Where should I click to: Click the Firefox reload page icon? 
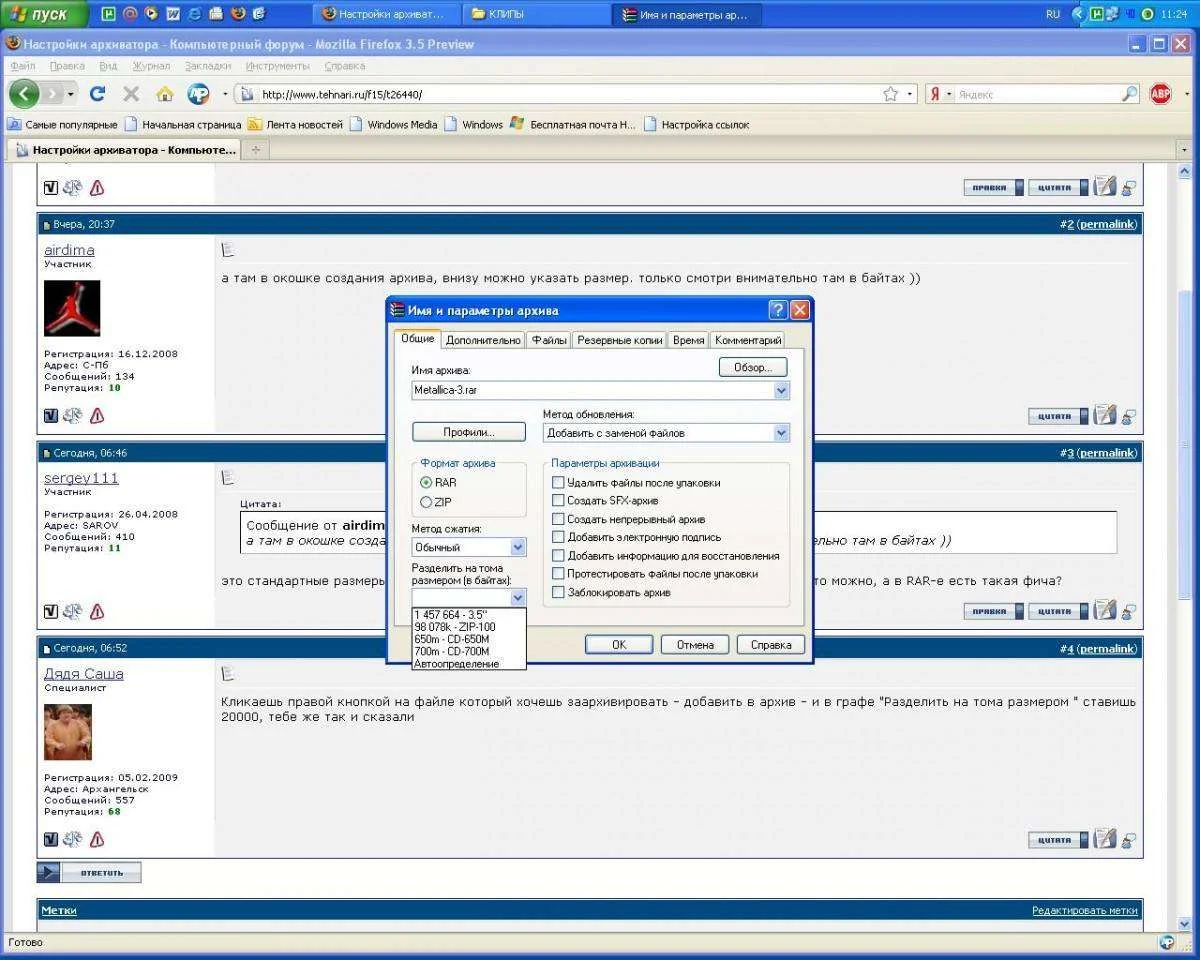point(97,94)
